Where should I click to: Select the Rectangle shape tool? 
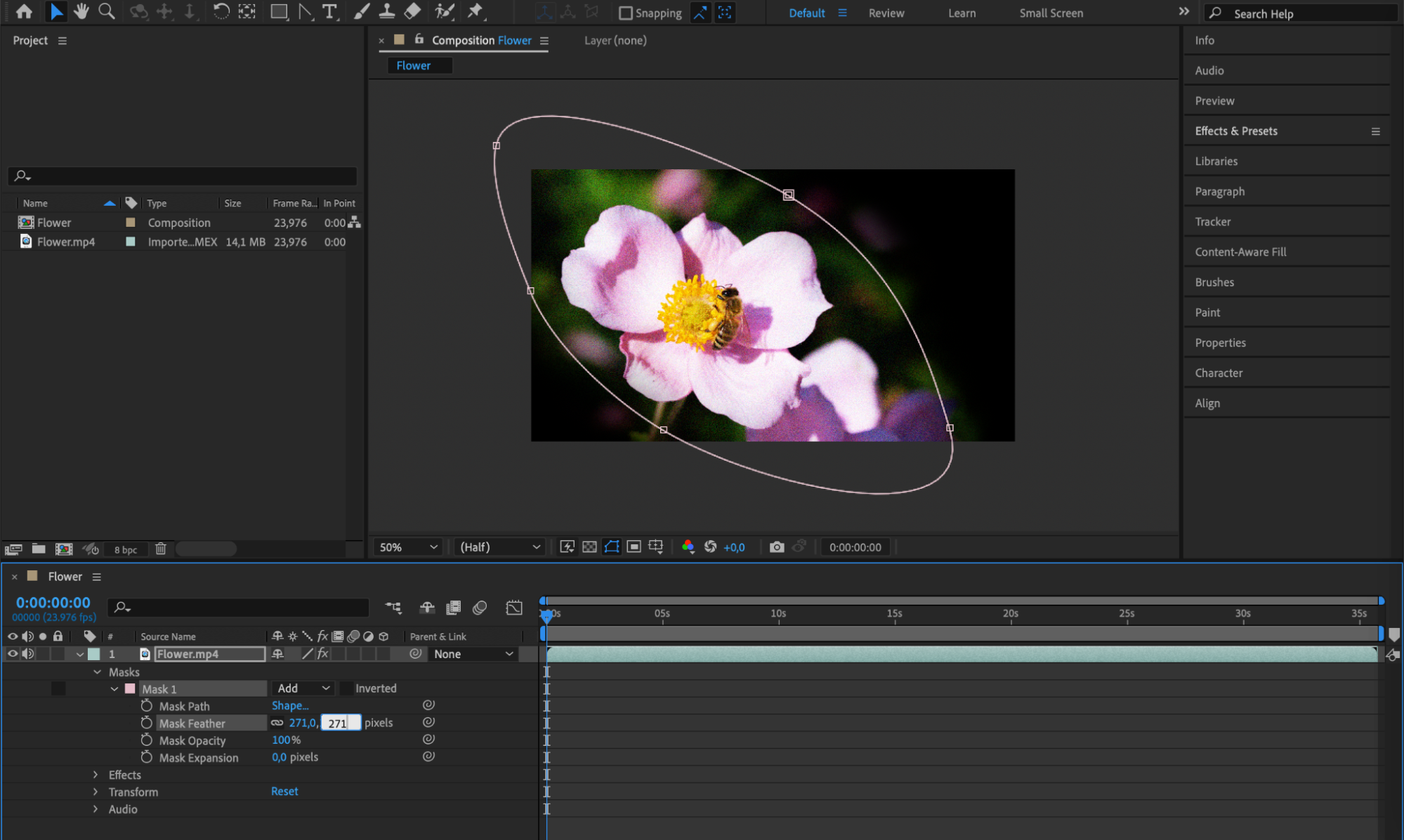pos(279,11)
